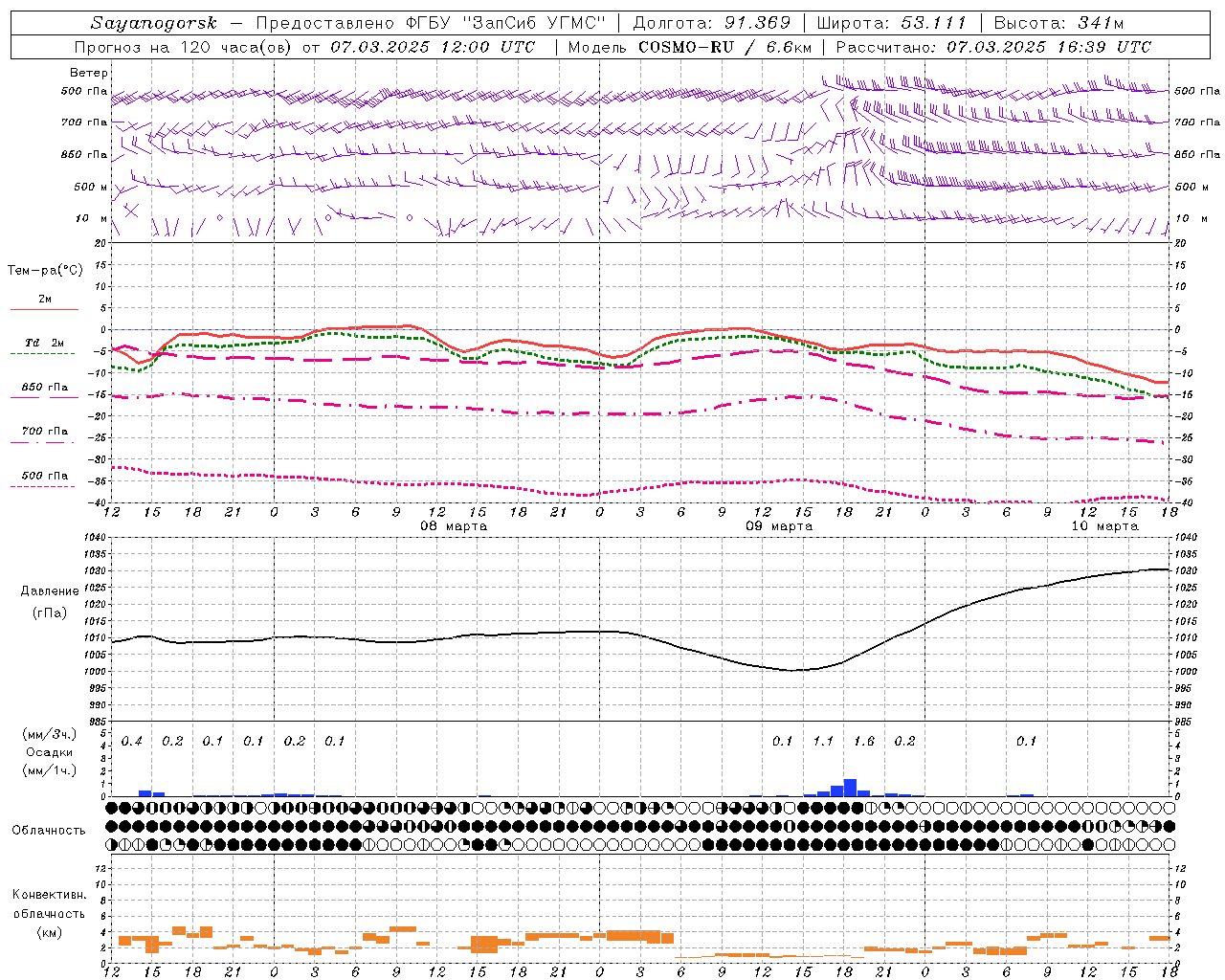Click the "500 гПа" temperature legend entry

click(x=45, y=476)
